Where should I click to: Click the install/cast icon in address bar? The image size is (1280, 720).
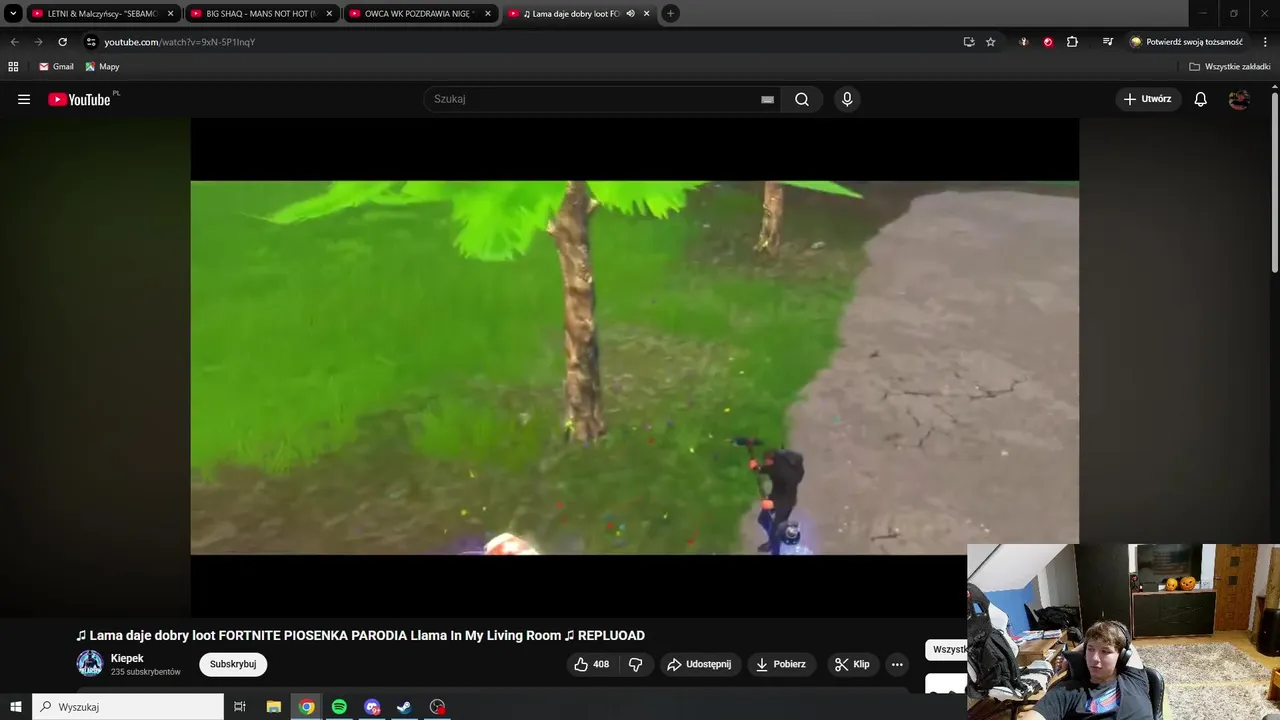click(969, 42)
